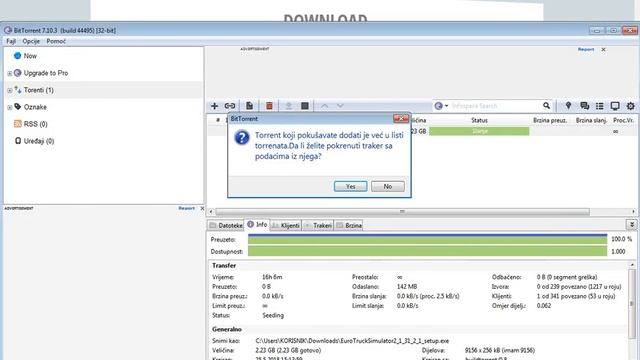Click the green torrent status progress bar
Viewport: 640px width, 360px height.
[479, 131]
